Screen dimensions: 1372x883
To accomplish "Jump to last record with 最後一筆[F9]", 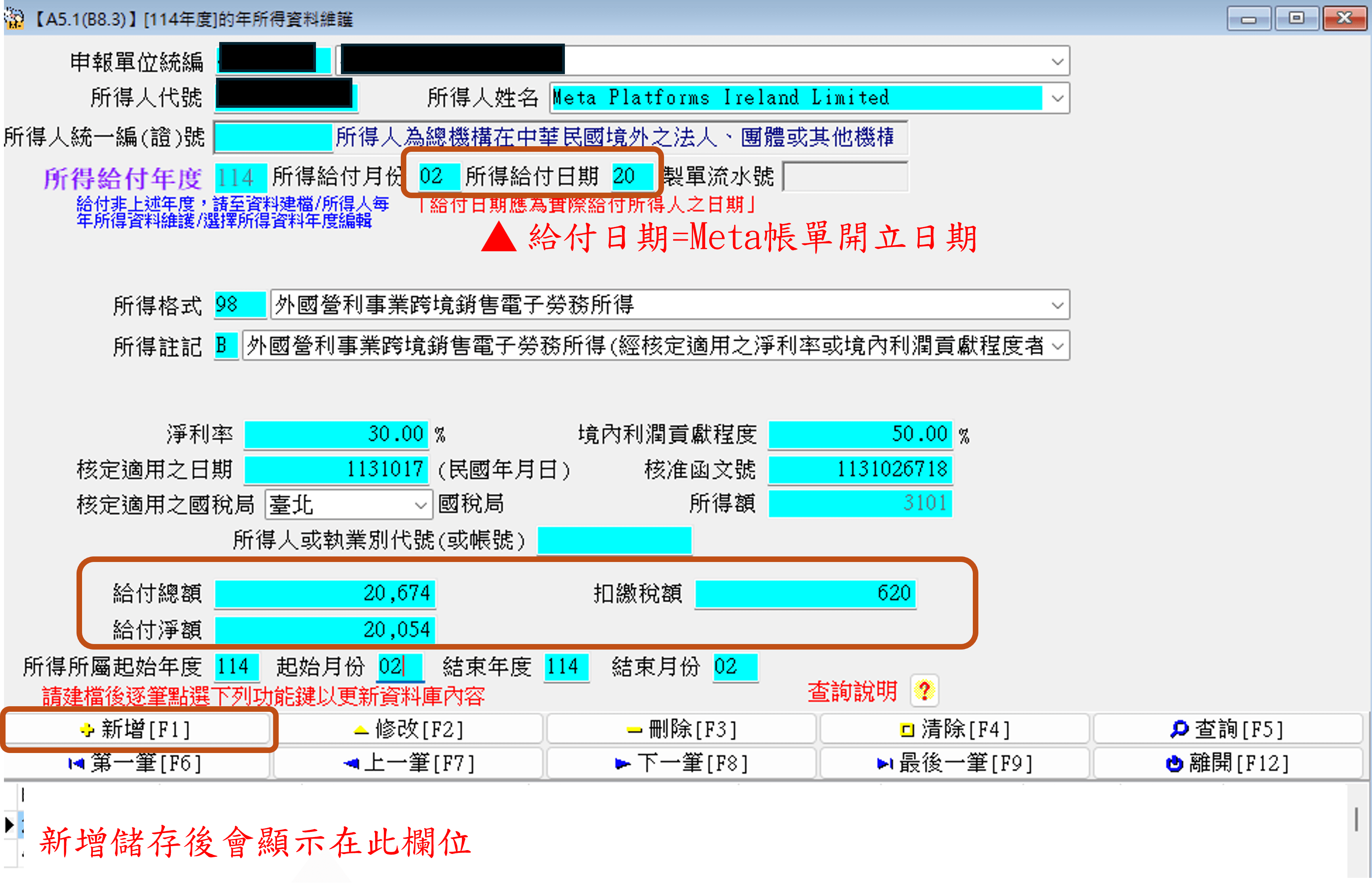I will pos(955,763).
